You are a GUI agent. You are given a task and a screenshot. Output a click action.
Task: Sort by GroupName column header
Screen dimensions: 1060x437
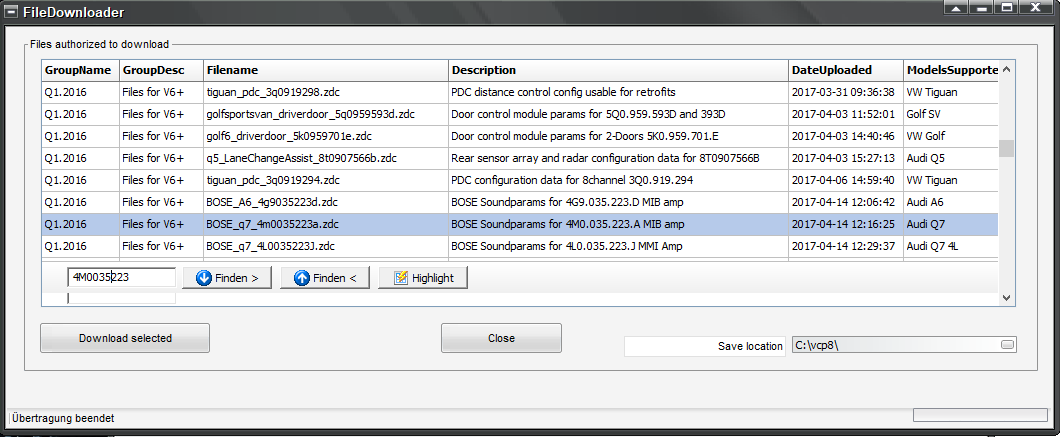pos(80,70)
